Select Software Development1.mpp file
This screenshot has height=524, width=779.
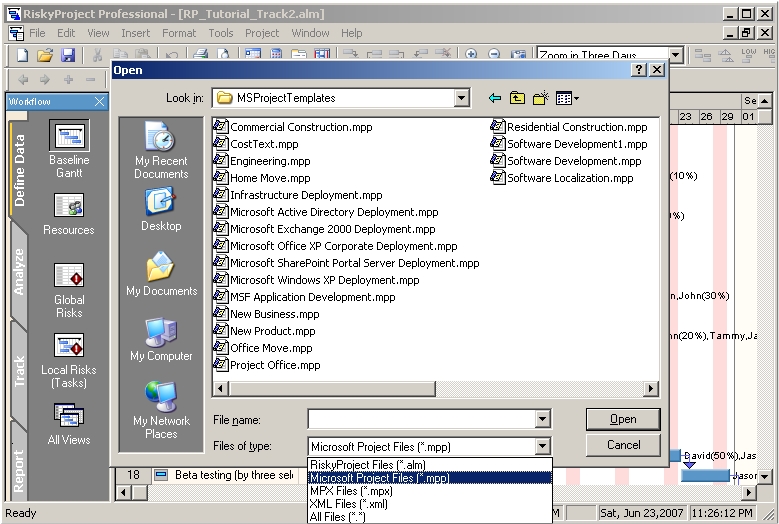569,144
